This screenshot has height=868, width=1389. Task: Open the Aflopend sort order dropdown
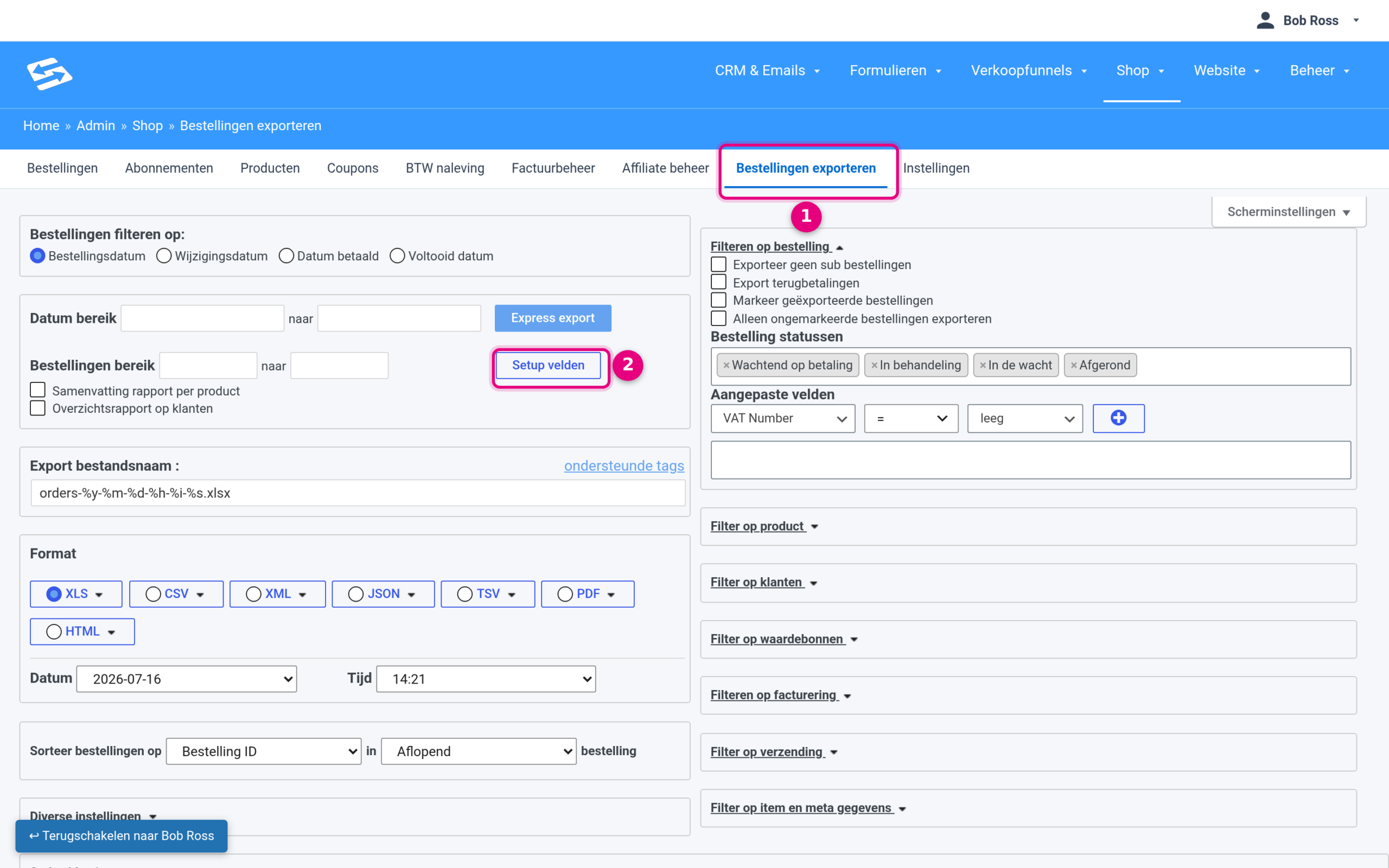479,751
